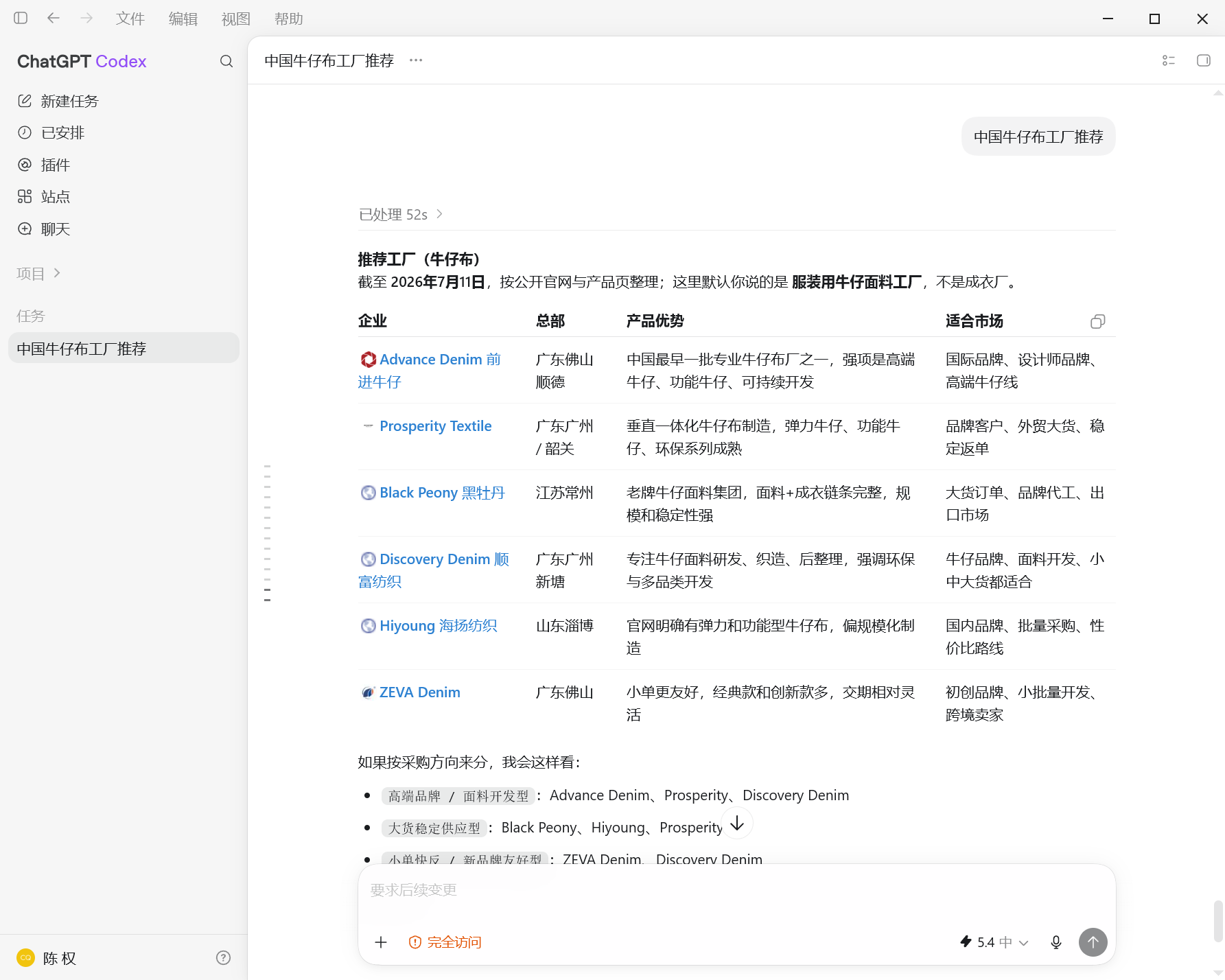Viewport: 1225px width, 980px height.
Task: Click the 产品优势 column header
Action: pos(655,321)
